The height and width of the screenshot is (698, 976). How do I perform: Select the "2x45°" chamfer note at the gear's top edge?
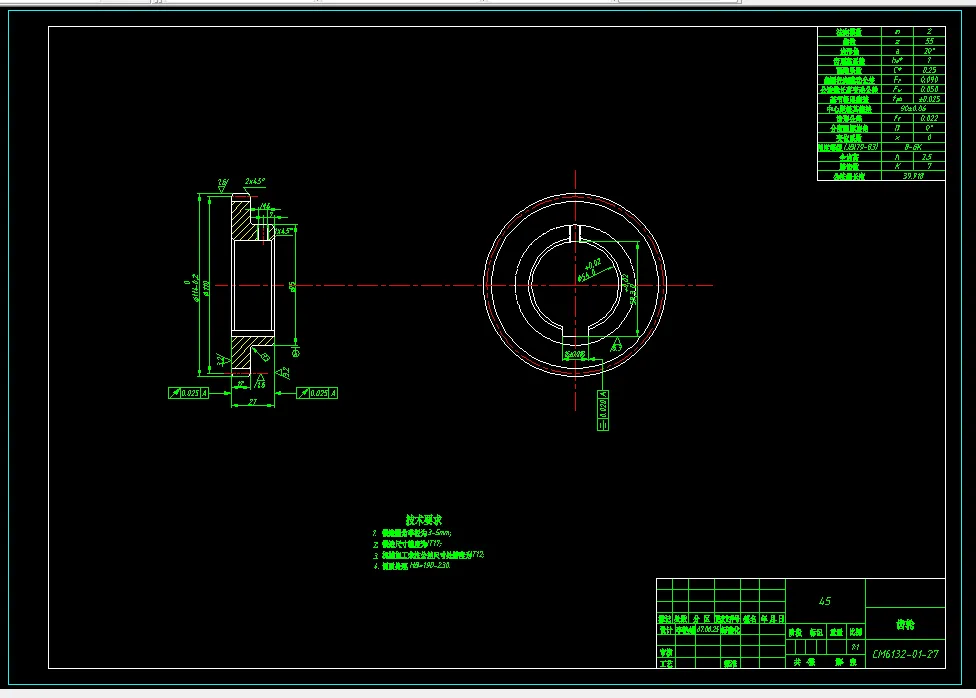[x=255, y=181]
